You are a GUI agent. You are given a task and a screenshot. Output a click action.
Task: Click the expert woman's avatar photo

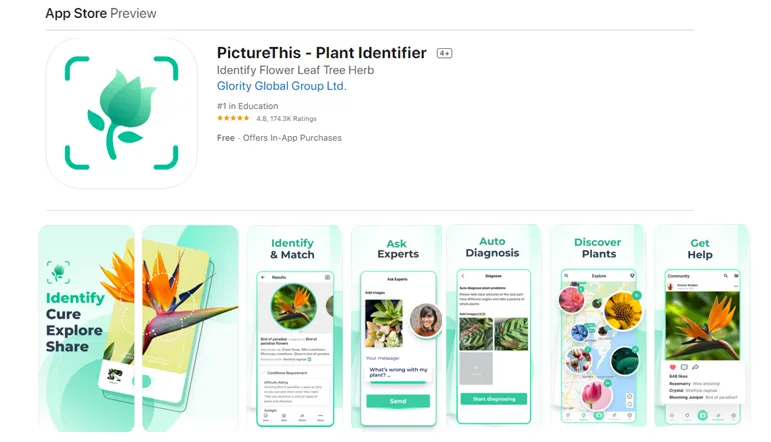click(426, 320)
